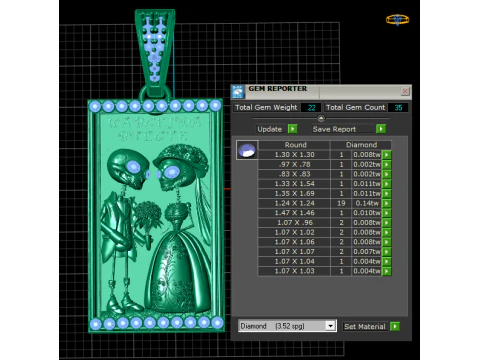Viewport: 480px width, 360px height.
Task: Click the 0.010tw weight cell
Action: (367, 213)
